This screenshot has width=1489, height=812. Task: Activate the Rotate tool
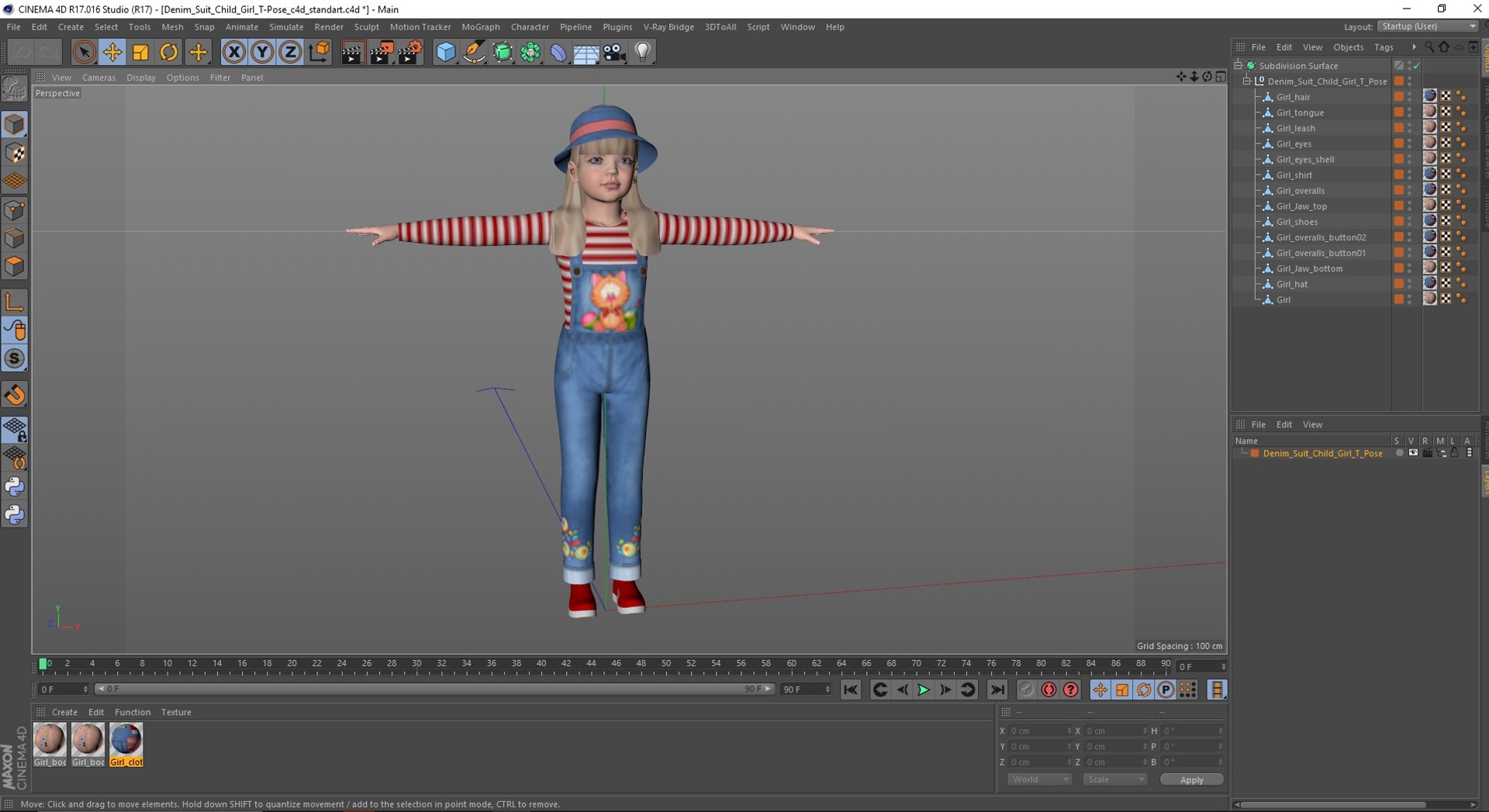tap(168, 52)
